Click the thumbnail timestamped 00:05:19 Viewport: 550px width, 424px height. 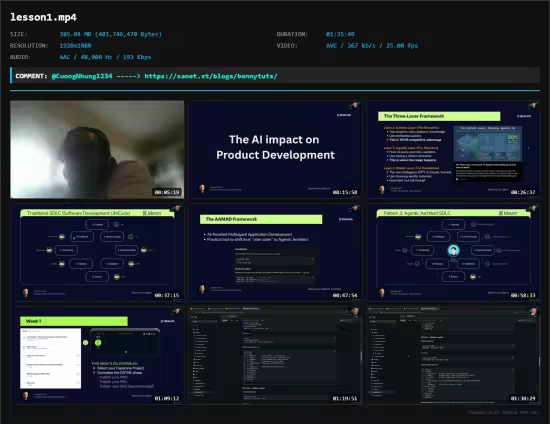click(x=97, y=150)
